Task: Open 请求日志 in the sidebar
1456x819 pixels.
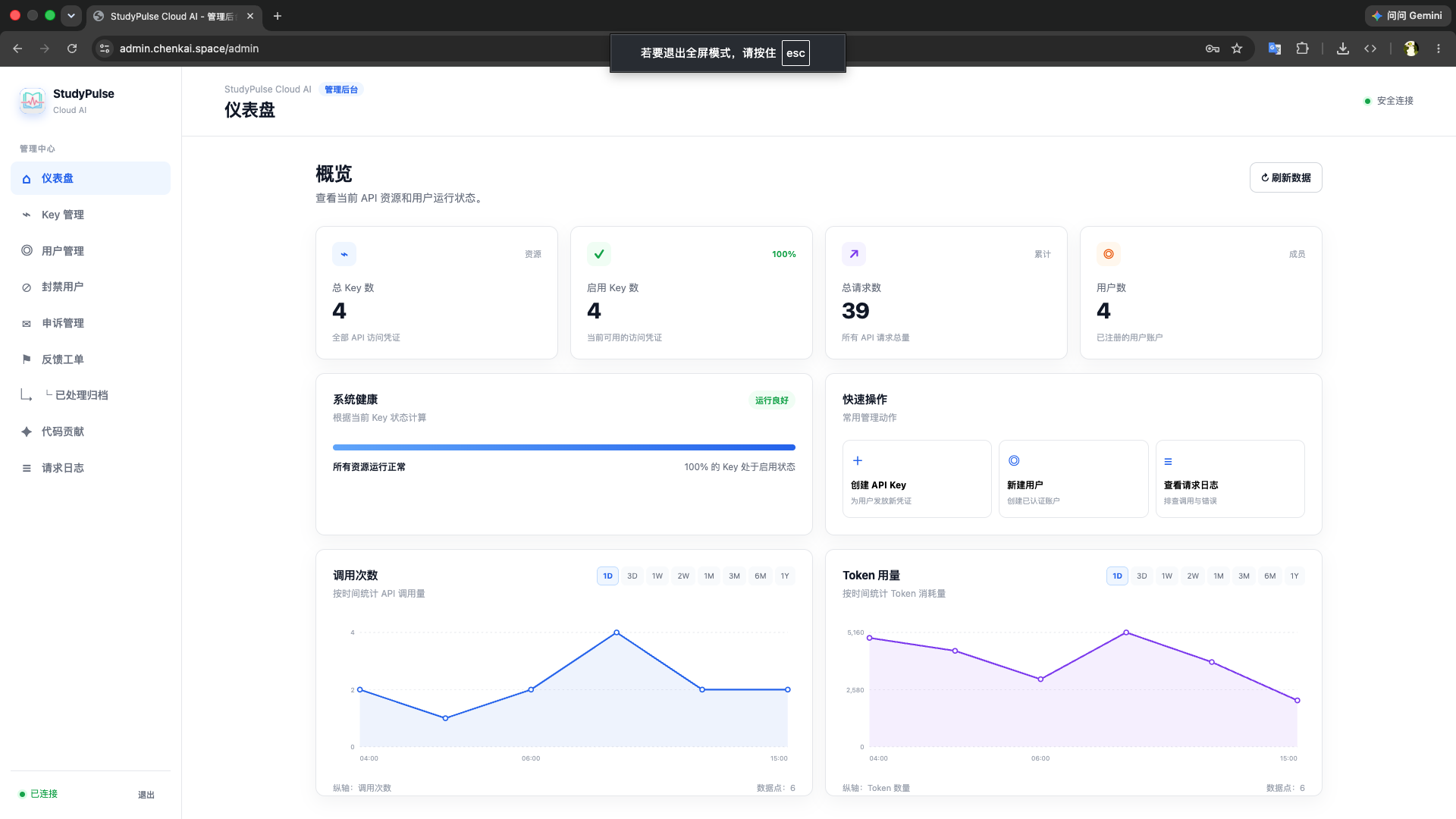Action: (x=90, y=468)
